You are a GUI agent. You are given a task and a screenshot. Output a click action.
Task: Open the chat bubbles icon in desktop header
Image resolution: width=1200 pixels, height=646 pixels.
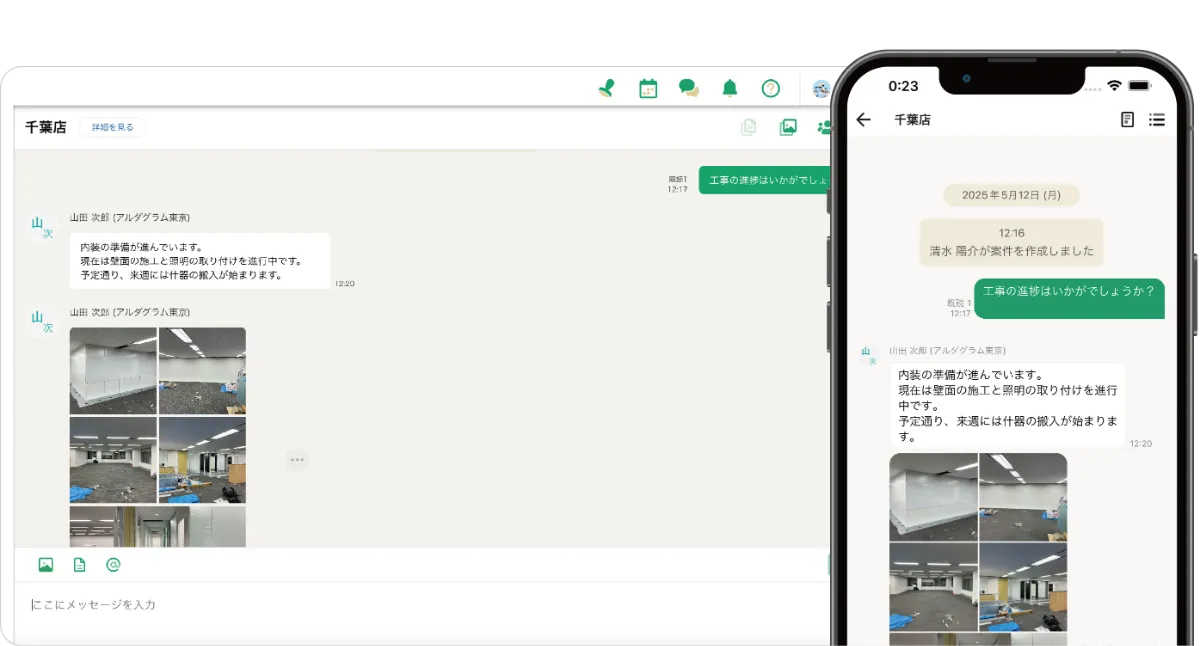[x=689, y=88]
